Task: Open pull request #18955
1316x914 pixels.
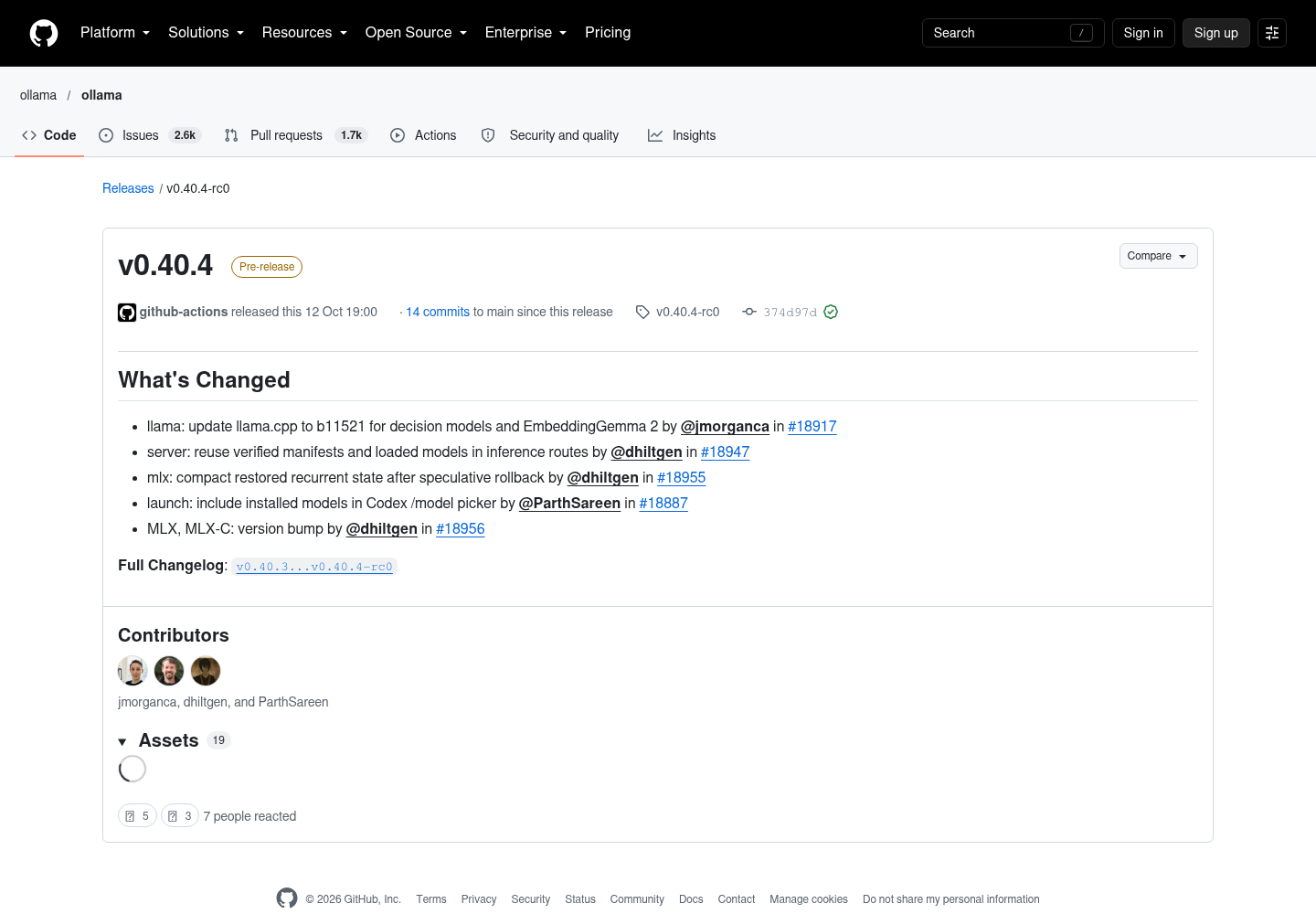Action: pos(682,477)
